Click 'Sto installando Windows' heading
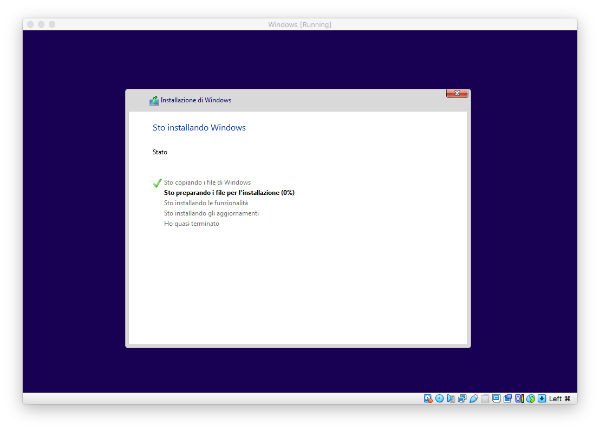Screen dimensions: 600x431 [x=199, y=127]
